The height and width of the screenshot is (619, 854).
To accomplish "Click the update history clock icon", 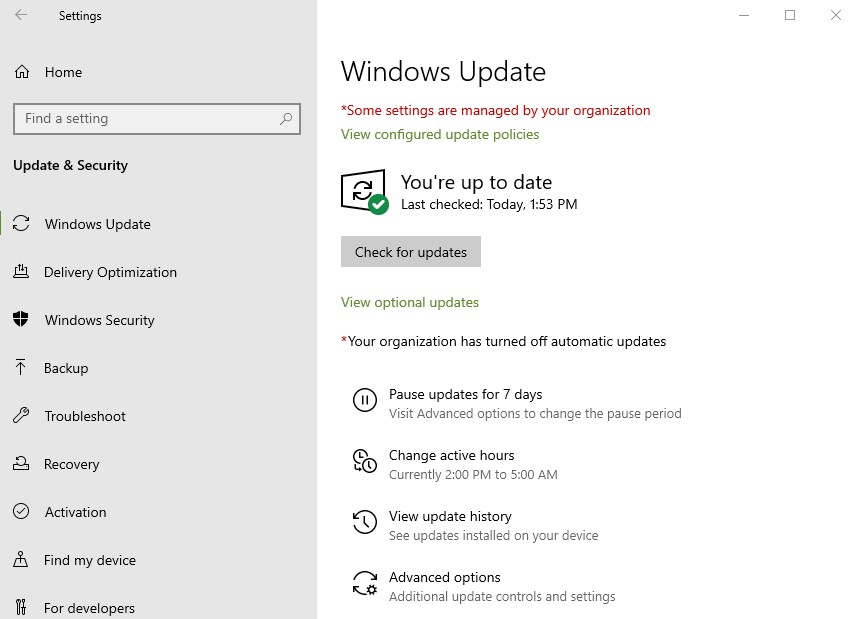I will click(x=364, y=522).
